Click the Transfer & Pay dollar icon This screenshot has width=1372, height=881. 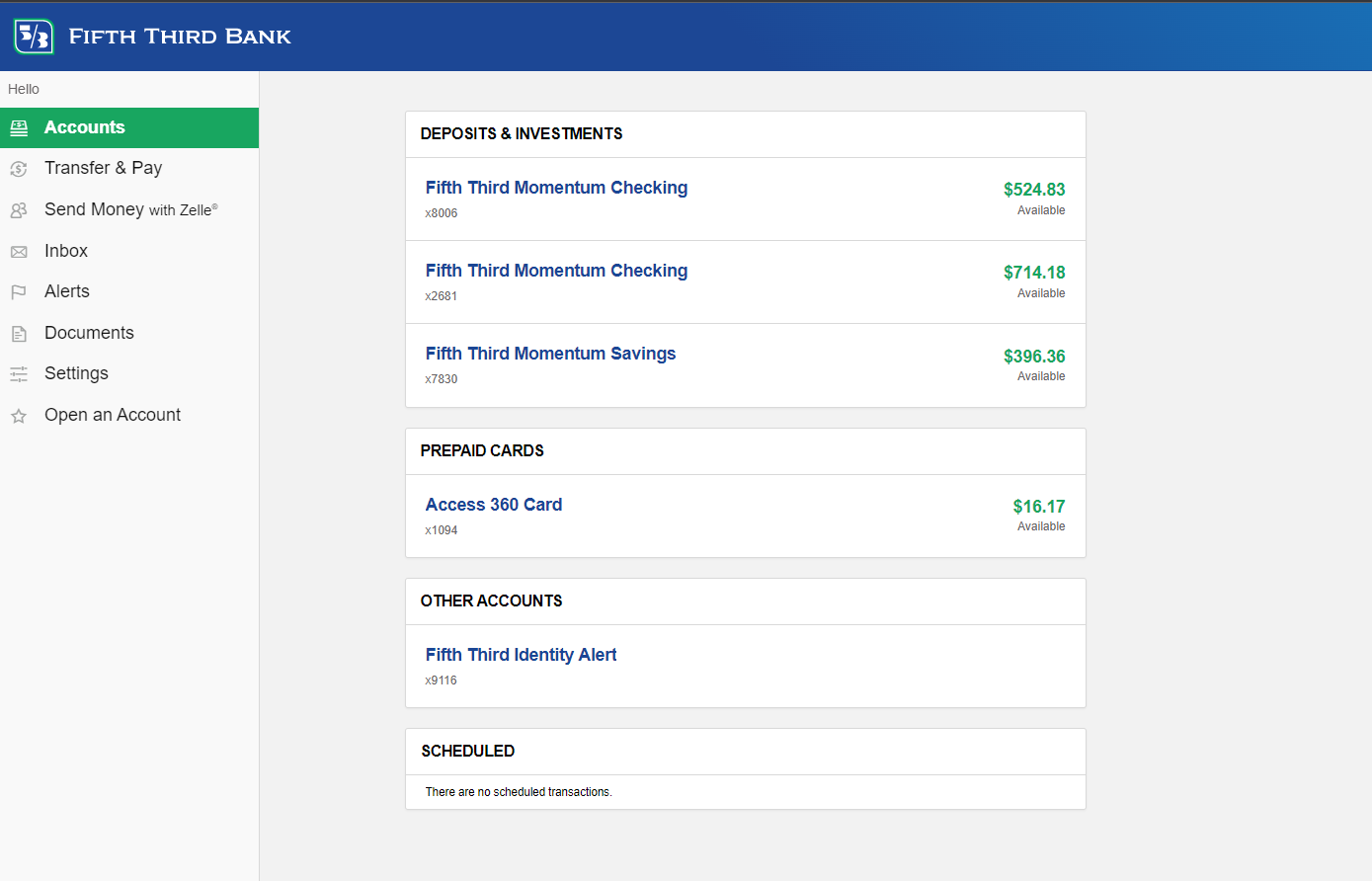(x=19, y=169)
